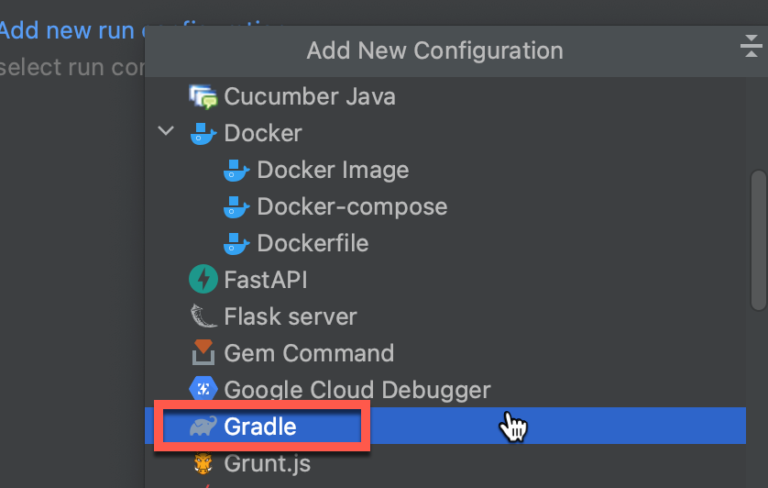Collapse all items with top-right button
The image size is (768, 488).
751,46
